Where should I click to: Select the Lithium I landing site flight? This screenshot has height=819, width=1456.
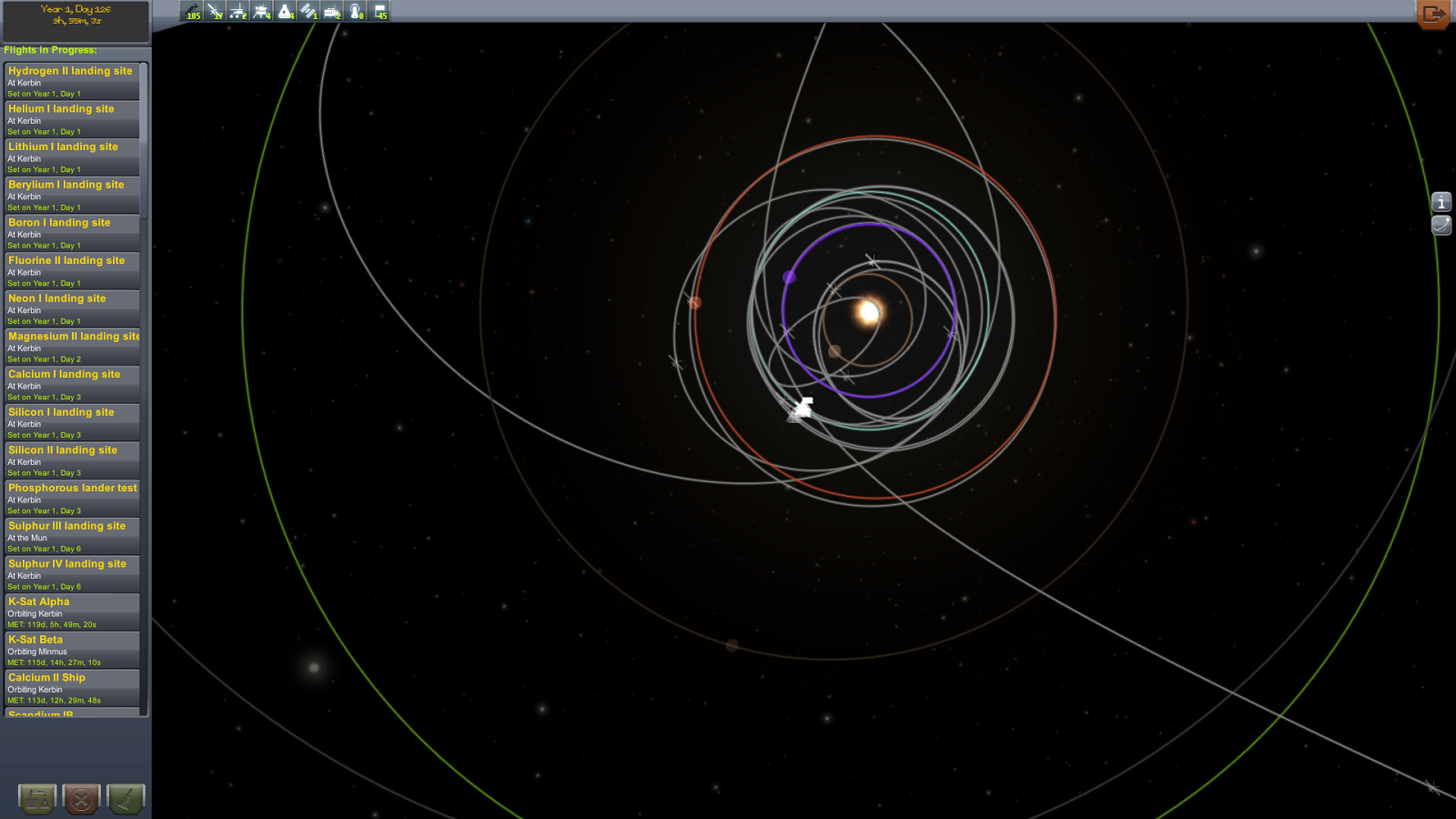(73, 157)
